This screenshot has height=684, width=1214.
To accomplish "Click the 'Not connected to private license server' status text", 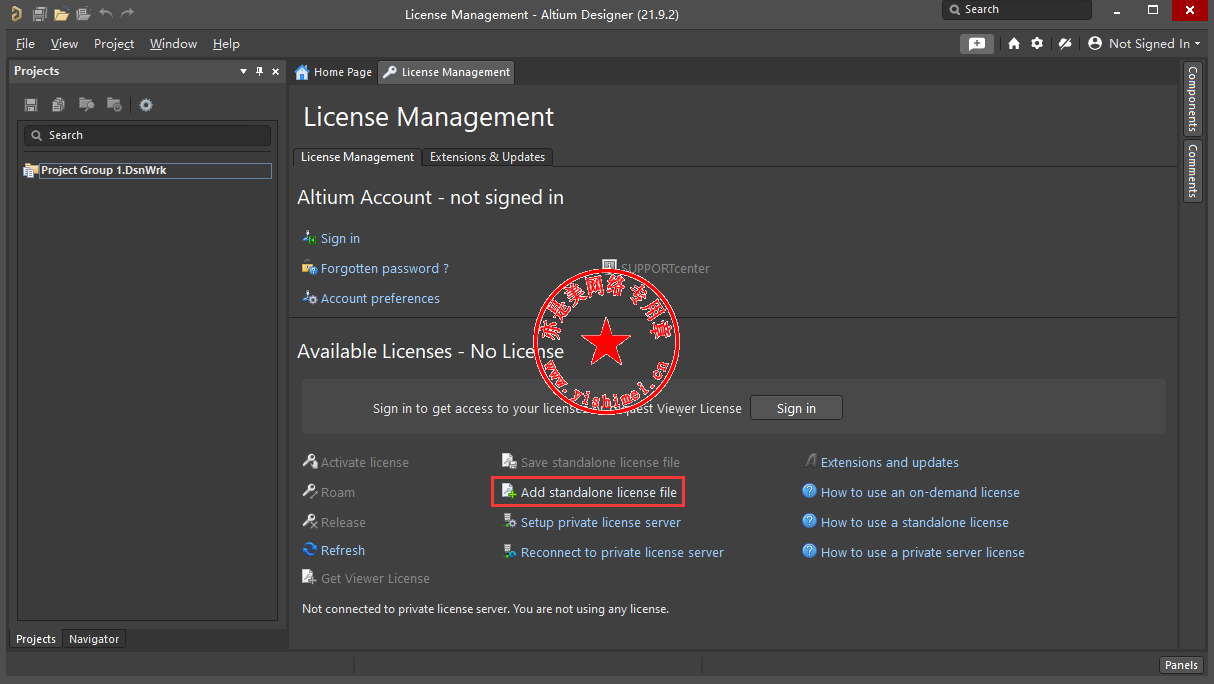I will (x=485, y=608).
